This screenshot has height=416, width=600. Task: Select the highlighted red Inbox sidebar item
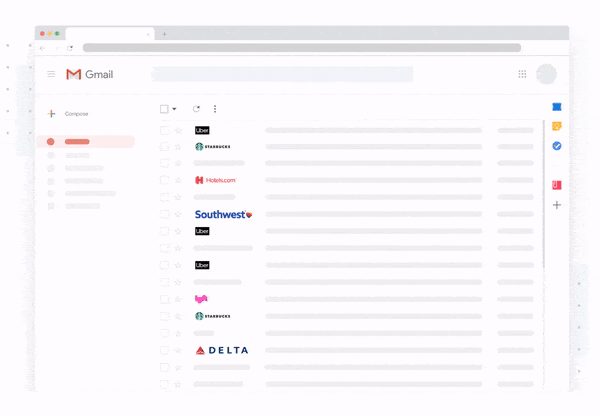(86, 142)
